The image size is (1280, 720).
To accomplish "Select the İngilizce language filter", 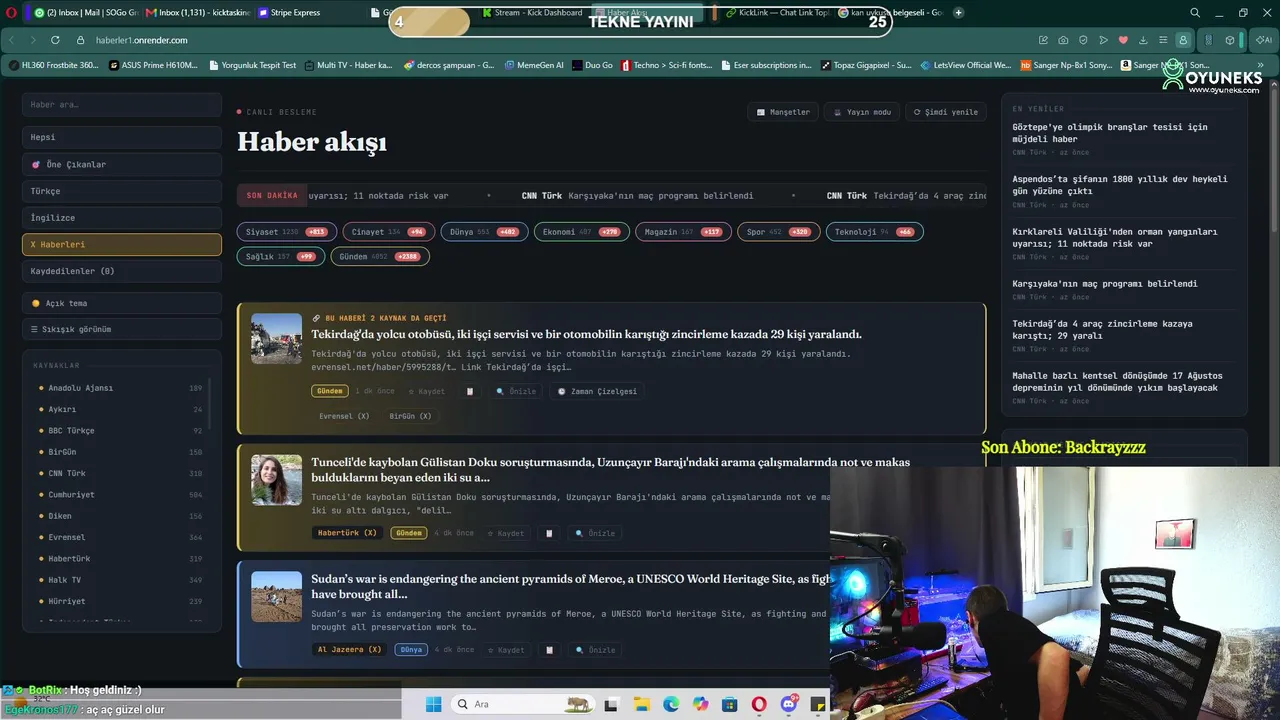I will pyautogui.click(x=122, y=218).
